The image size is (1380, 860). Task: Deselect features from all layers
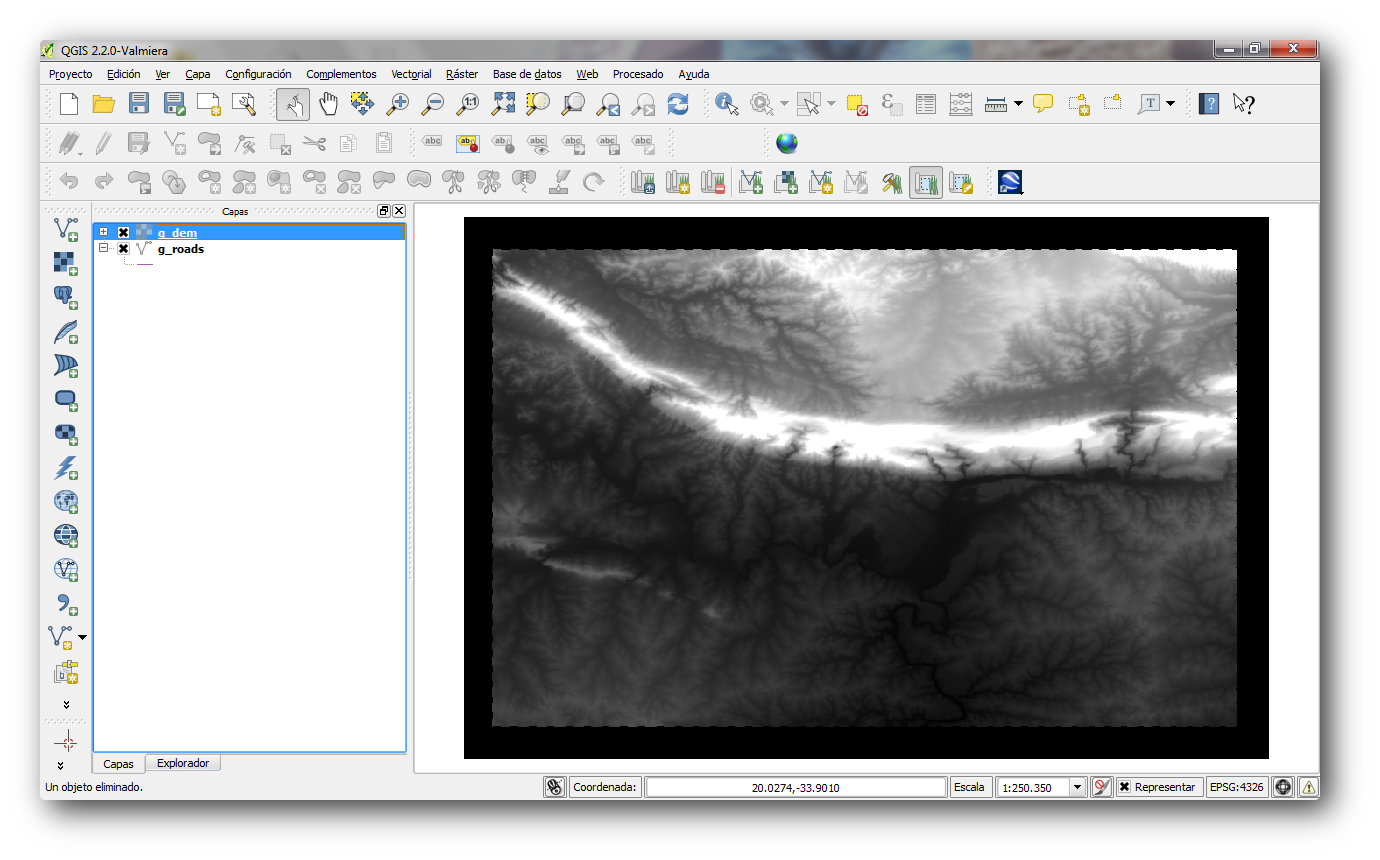(x=857, y=103)
